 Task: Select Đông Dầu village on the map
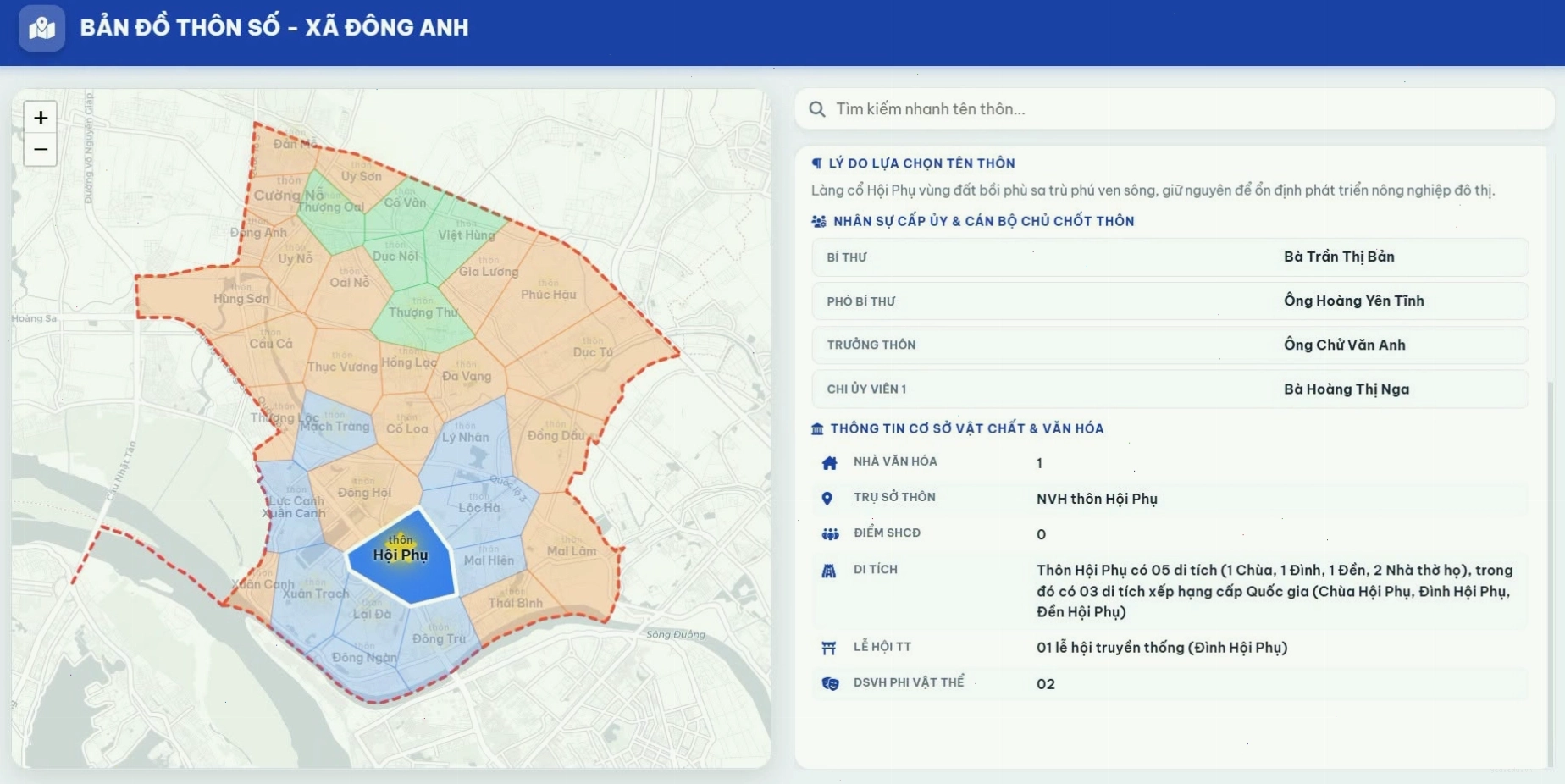pos(556,436)
